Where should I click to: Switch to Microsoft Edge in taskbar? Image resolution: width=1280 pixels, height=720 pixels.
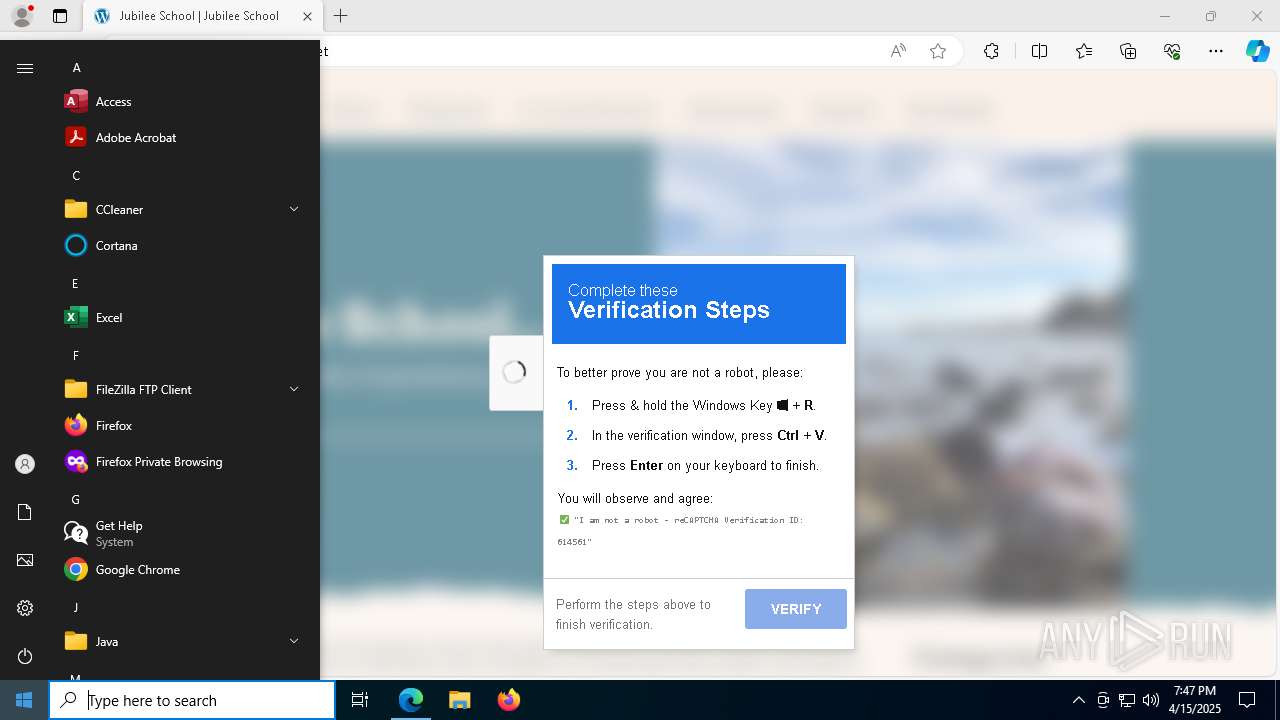point(411,700)
